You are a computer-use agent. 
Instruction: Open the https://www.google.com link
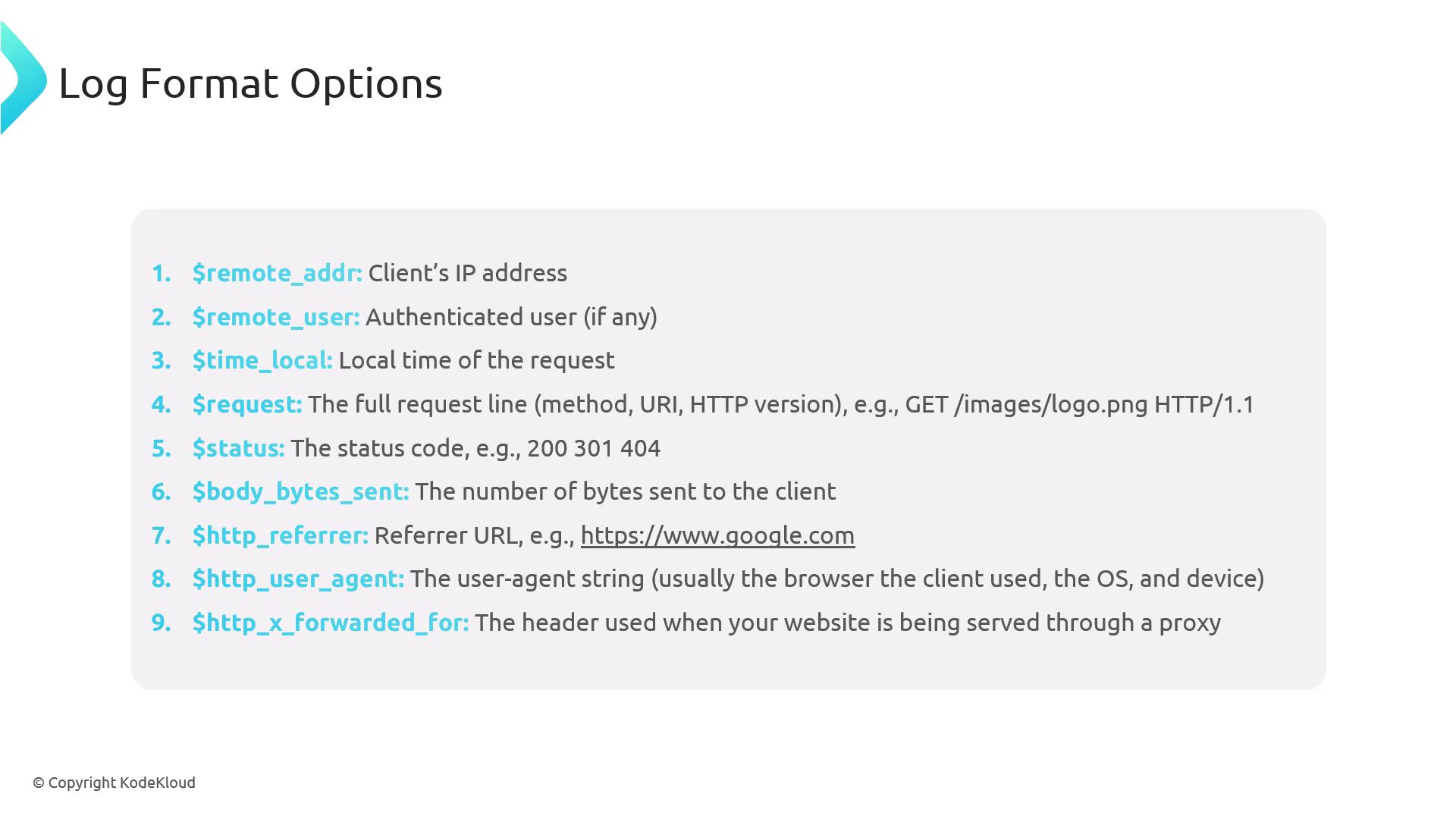tap(717, 535)
